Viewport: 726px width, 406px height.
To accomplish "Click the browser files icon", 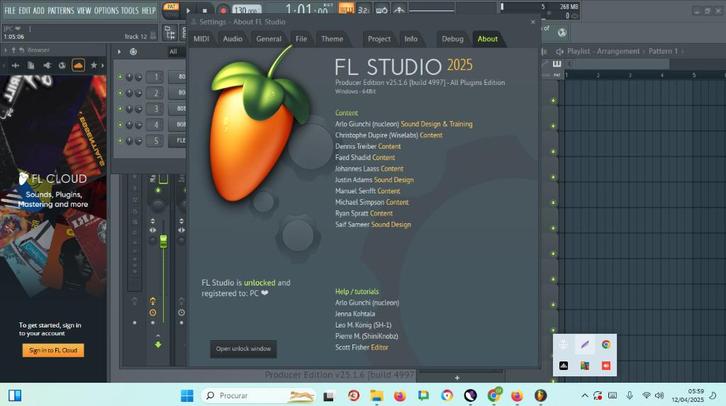I will (x=31, y=65).
